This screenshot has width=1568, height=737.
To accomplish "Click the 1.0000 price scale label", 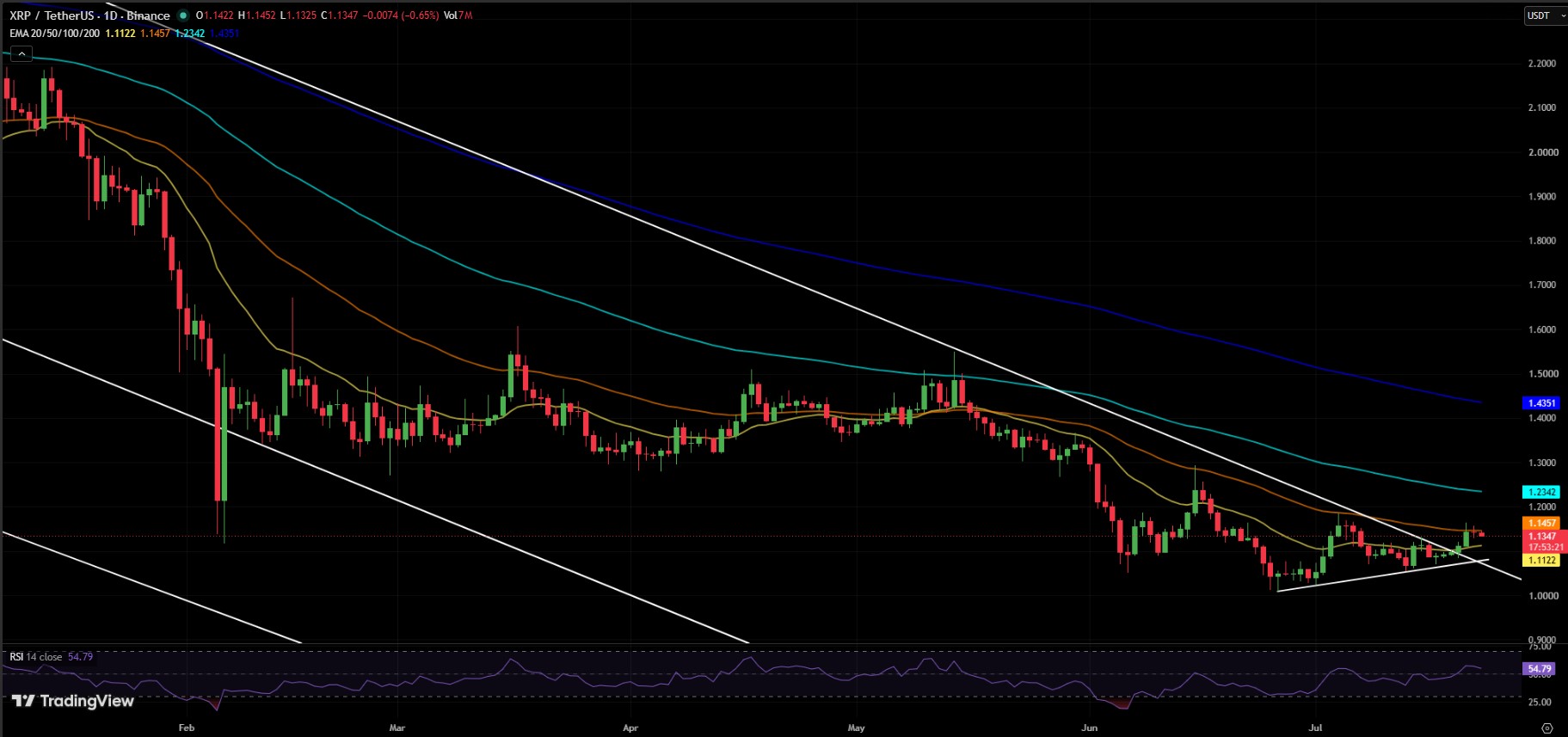I will click(1542, 595).
